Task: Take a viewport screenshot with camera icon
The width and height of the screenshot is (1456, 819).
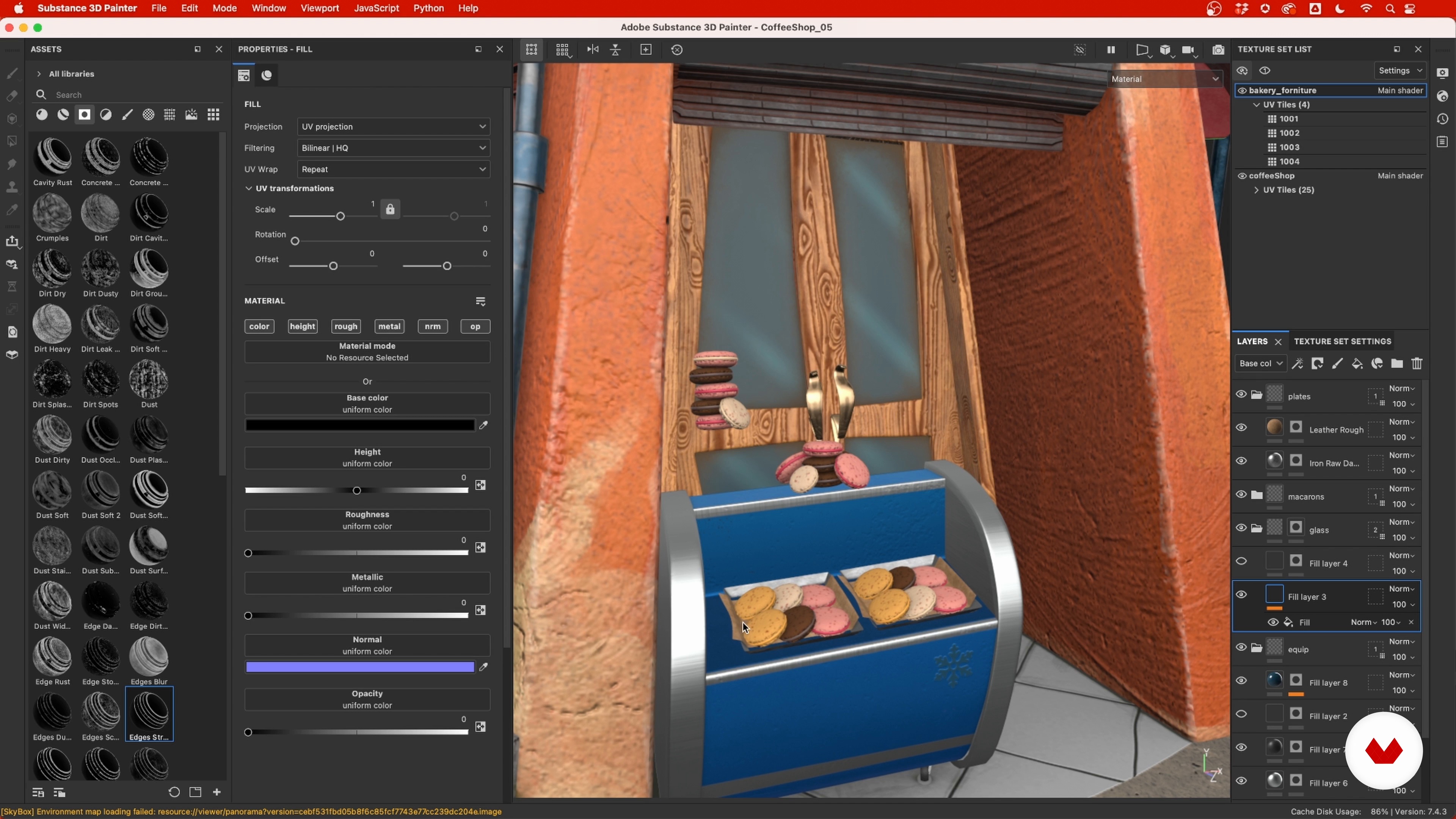Action: point(1218,50)
